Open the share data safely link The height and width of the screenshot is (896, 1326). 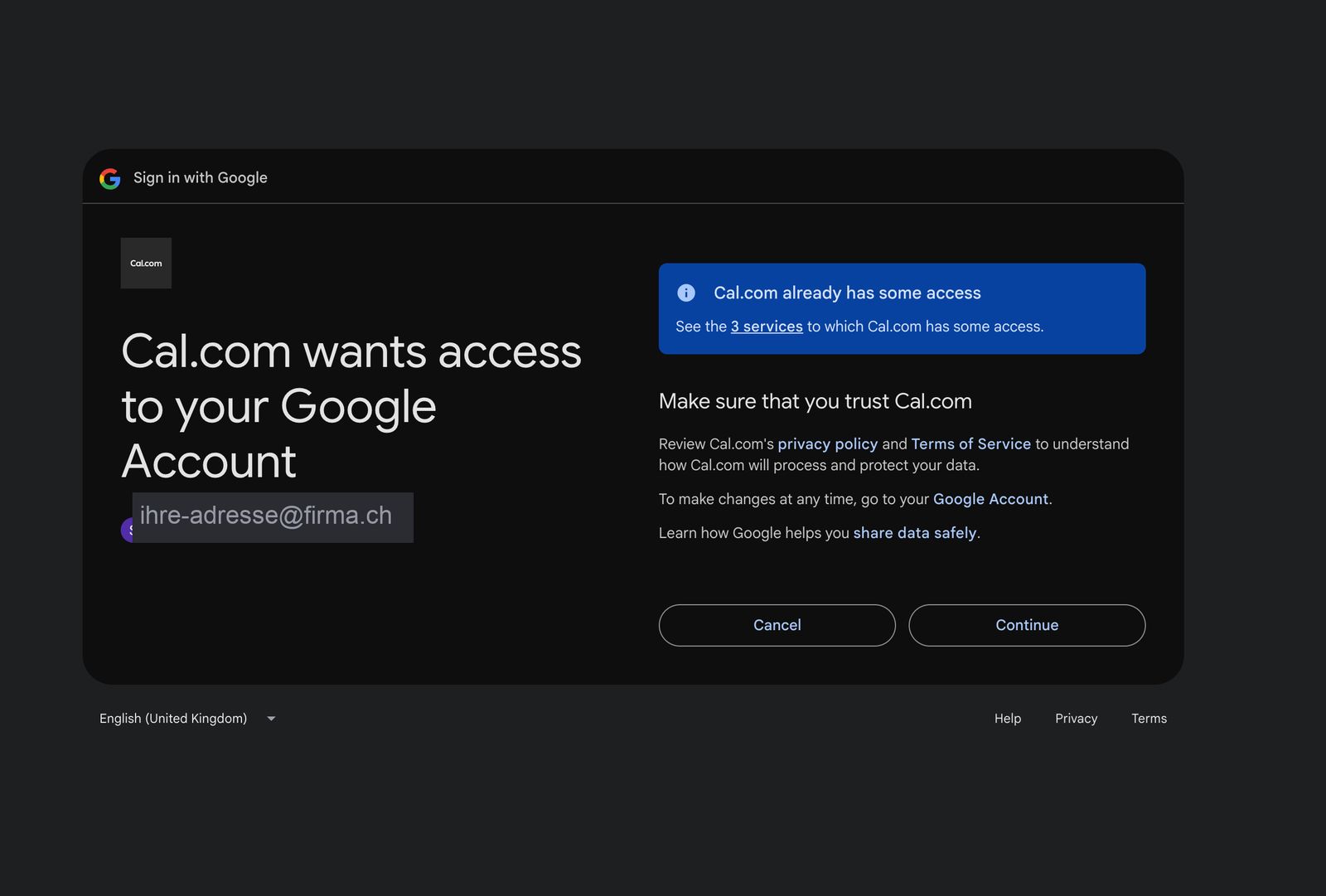(x=915, y=533)
